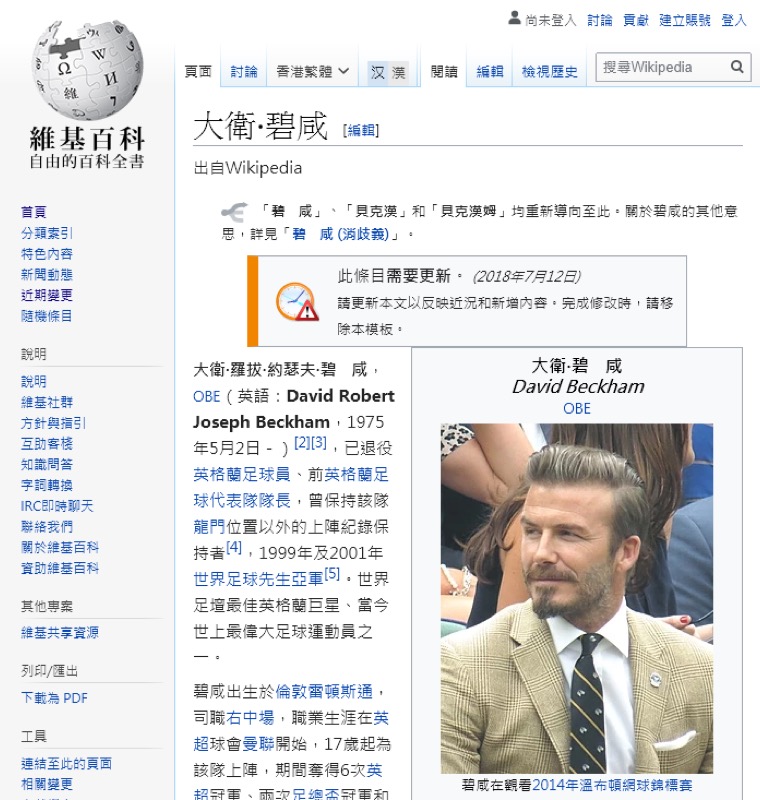Click the 建立賬號 link
This screenshot has height=800, width=760.
click(x=685, y=20)
